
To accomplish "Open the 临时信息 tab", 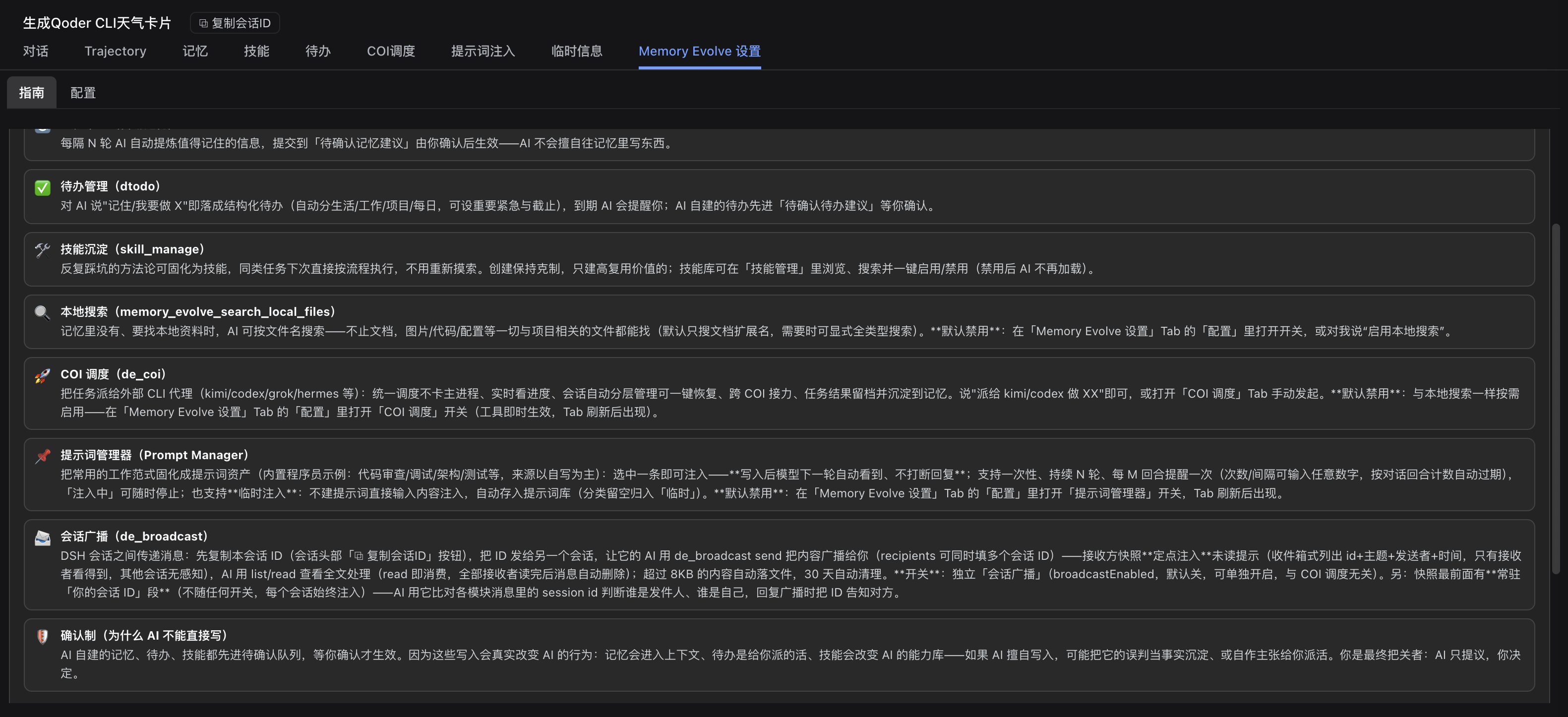I will (577, 51).
